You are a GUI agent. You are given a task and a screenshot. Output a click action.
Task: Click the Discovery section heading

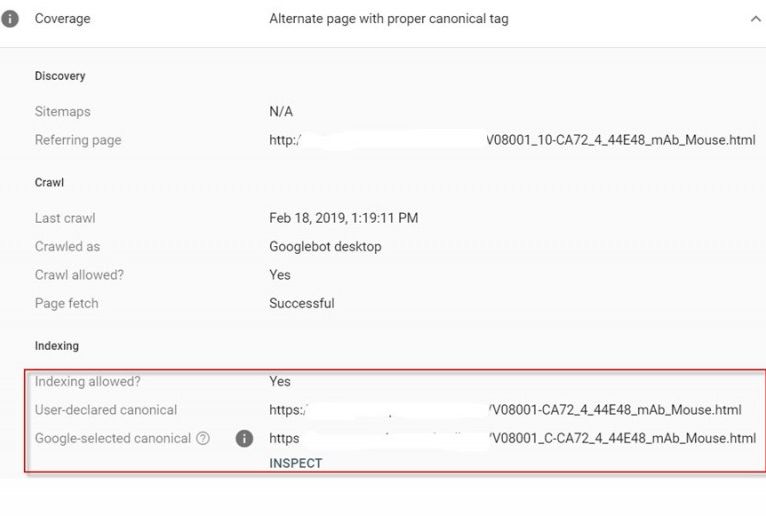click(x=60, y=76)
